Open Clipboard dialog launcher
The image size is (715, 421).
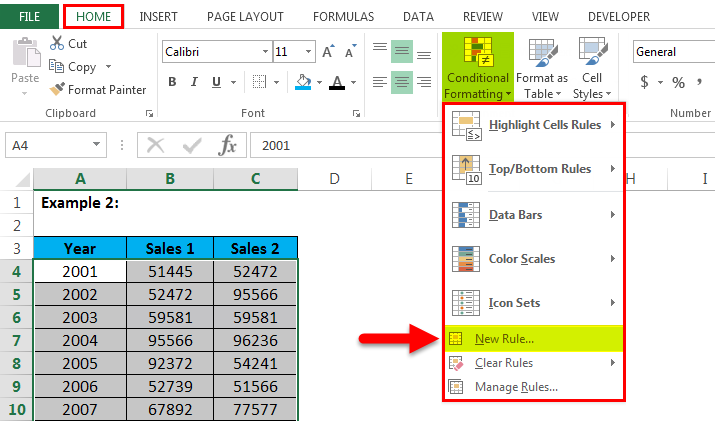(x=149, y=114)
